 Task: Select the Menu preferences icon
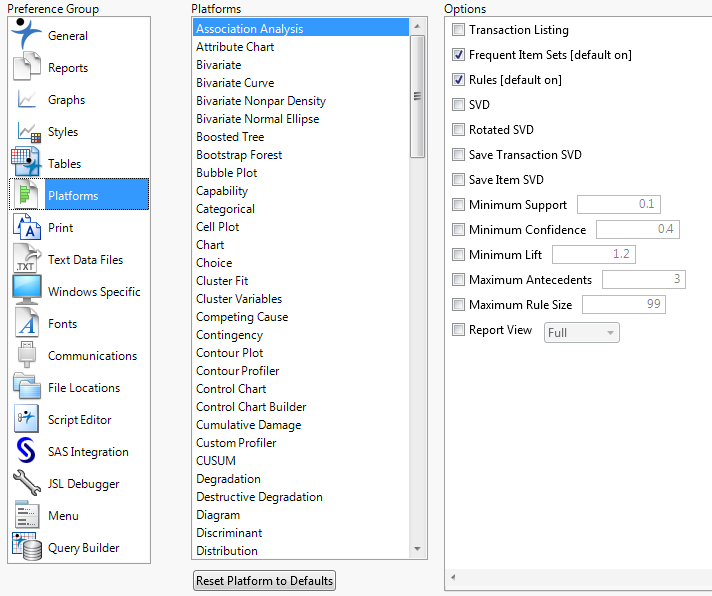26,514
